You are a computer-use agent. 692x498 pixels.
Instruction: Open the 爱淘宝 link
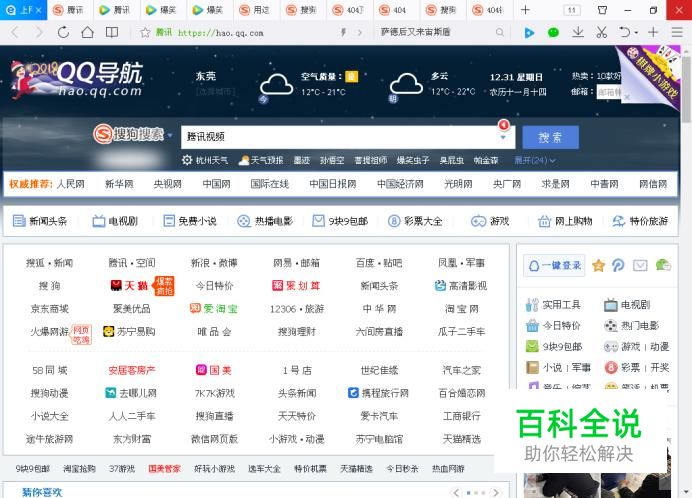coord(214,309)
